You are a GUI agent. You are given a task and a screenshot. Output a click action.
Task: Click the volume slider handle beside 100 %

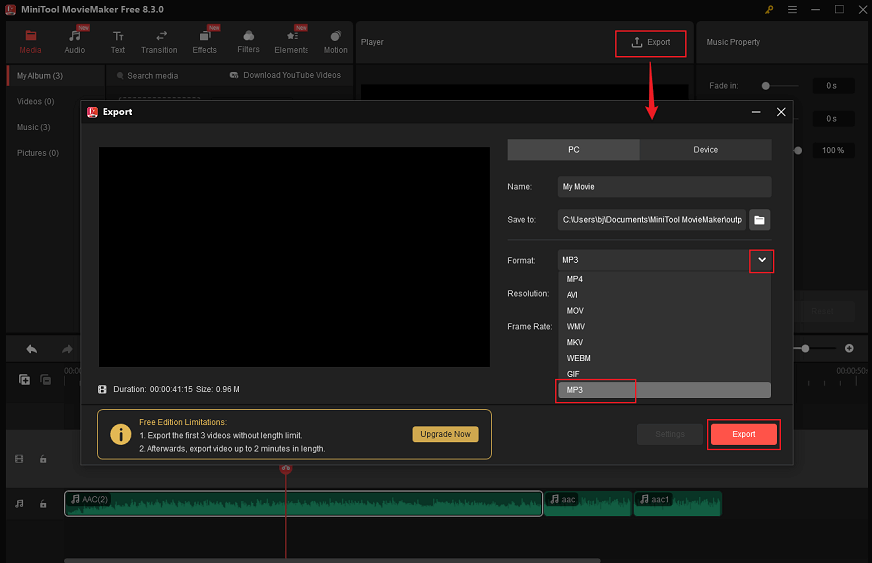click(x=798, y=150)
